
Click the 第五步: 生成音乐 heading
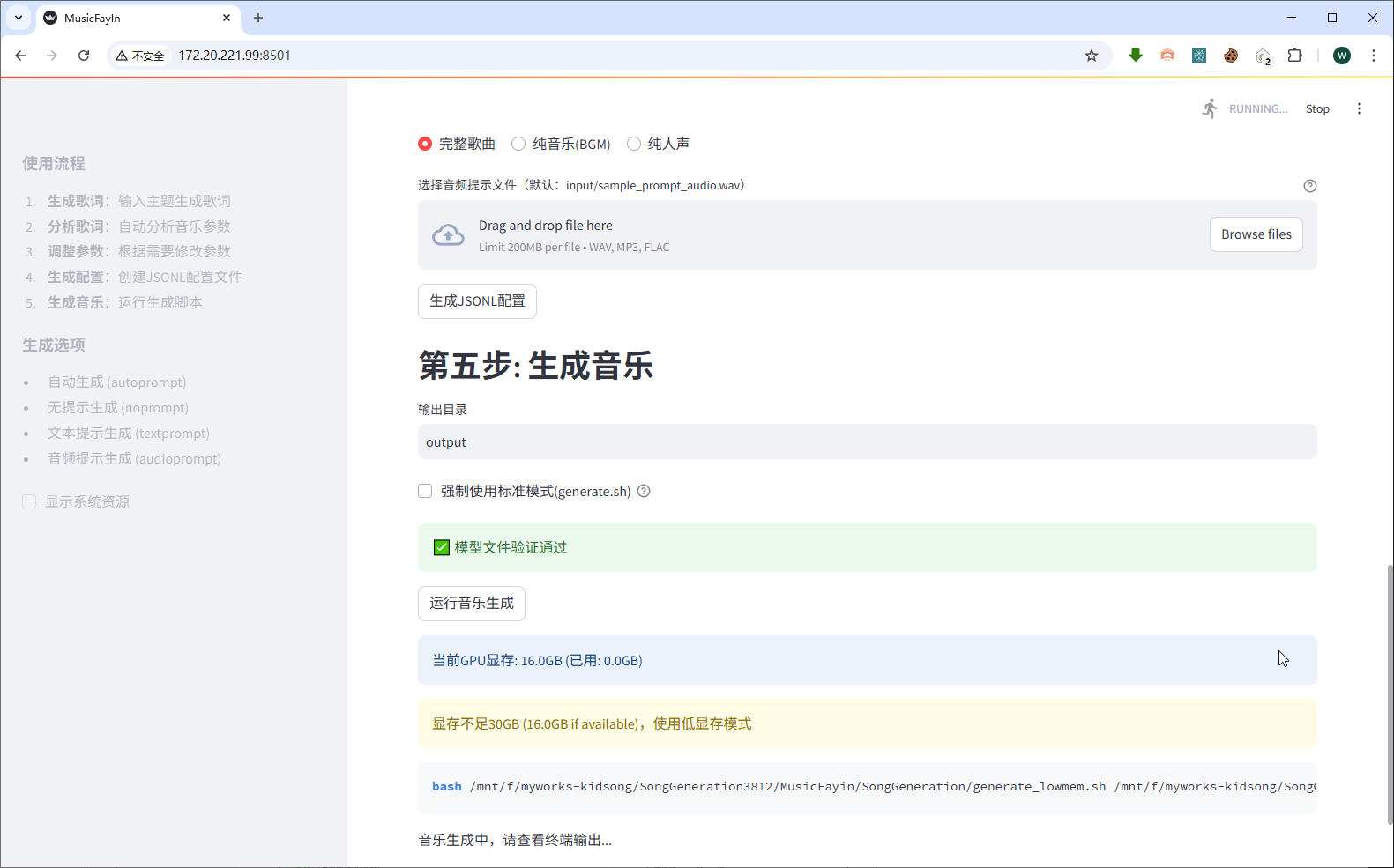(536, 365)
